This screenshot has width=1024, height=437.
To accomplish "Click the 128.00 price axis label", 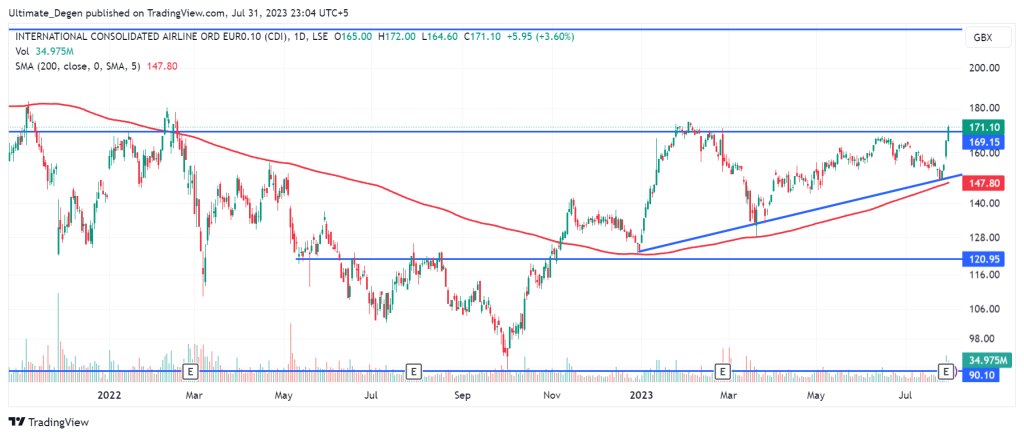I will tap(985, 237).
